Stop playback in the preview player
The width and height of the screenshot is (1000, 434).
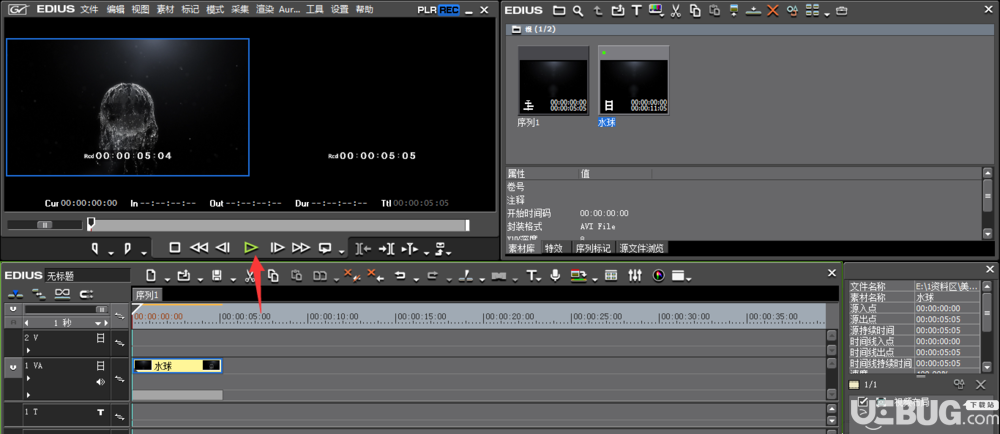click(x=175, y=248)
